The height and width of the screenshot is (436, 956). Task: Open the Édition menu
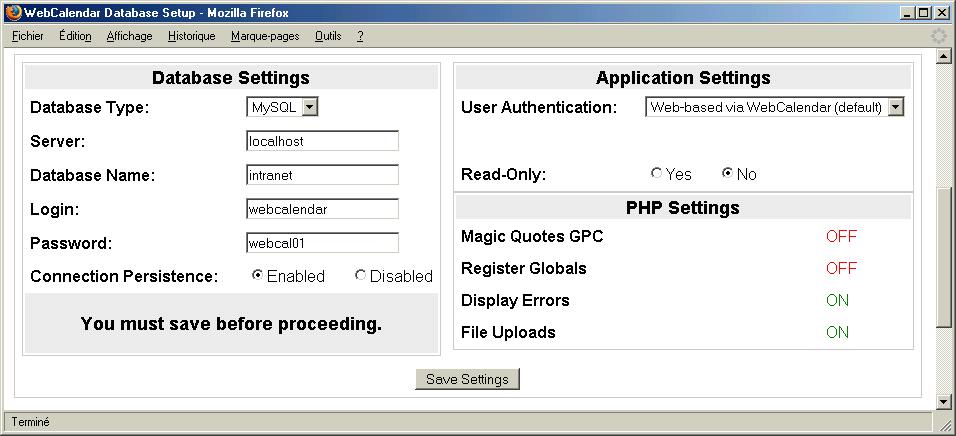pyautogui.click(x=75, y=36)
